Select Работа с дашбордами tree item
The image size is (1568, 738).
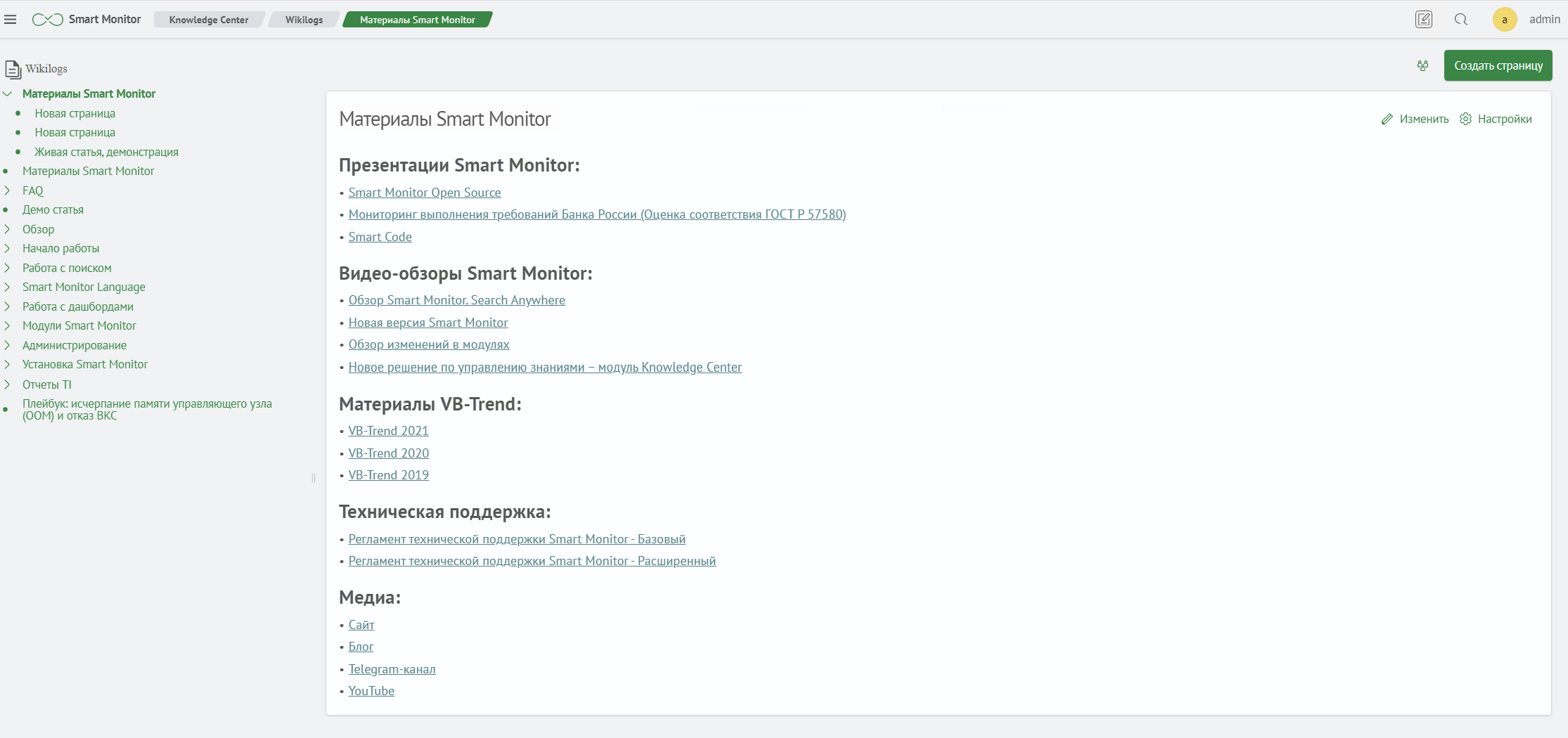78,306
